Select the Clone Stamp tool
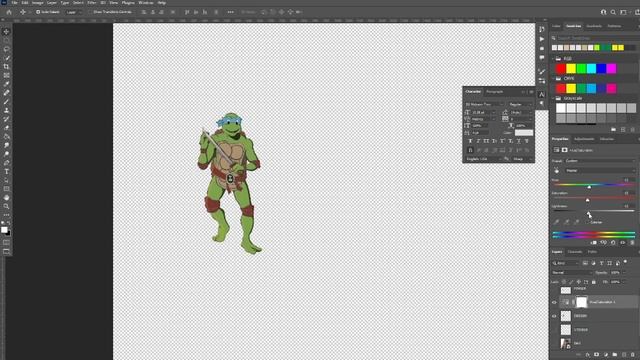The height and width of the screenshot is (360, 640). click(x=6, y=111)
